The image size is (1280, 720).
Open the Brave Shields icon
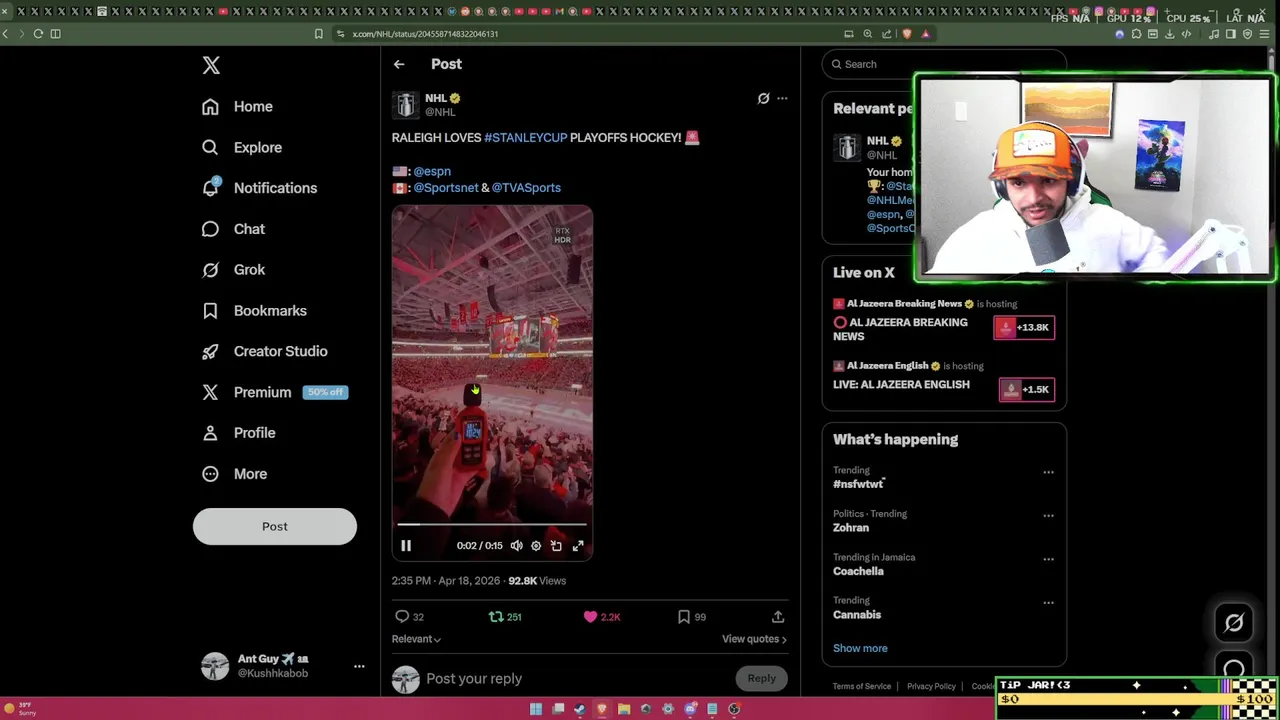[x=907, y=34]
